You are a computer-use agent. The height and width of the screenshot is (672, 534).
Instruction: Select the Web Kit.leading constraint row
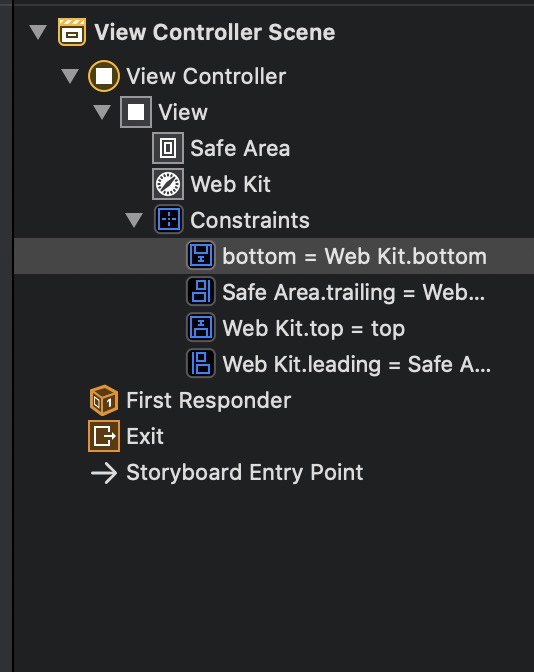pos(274,364)
